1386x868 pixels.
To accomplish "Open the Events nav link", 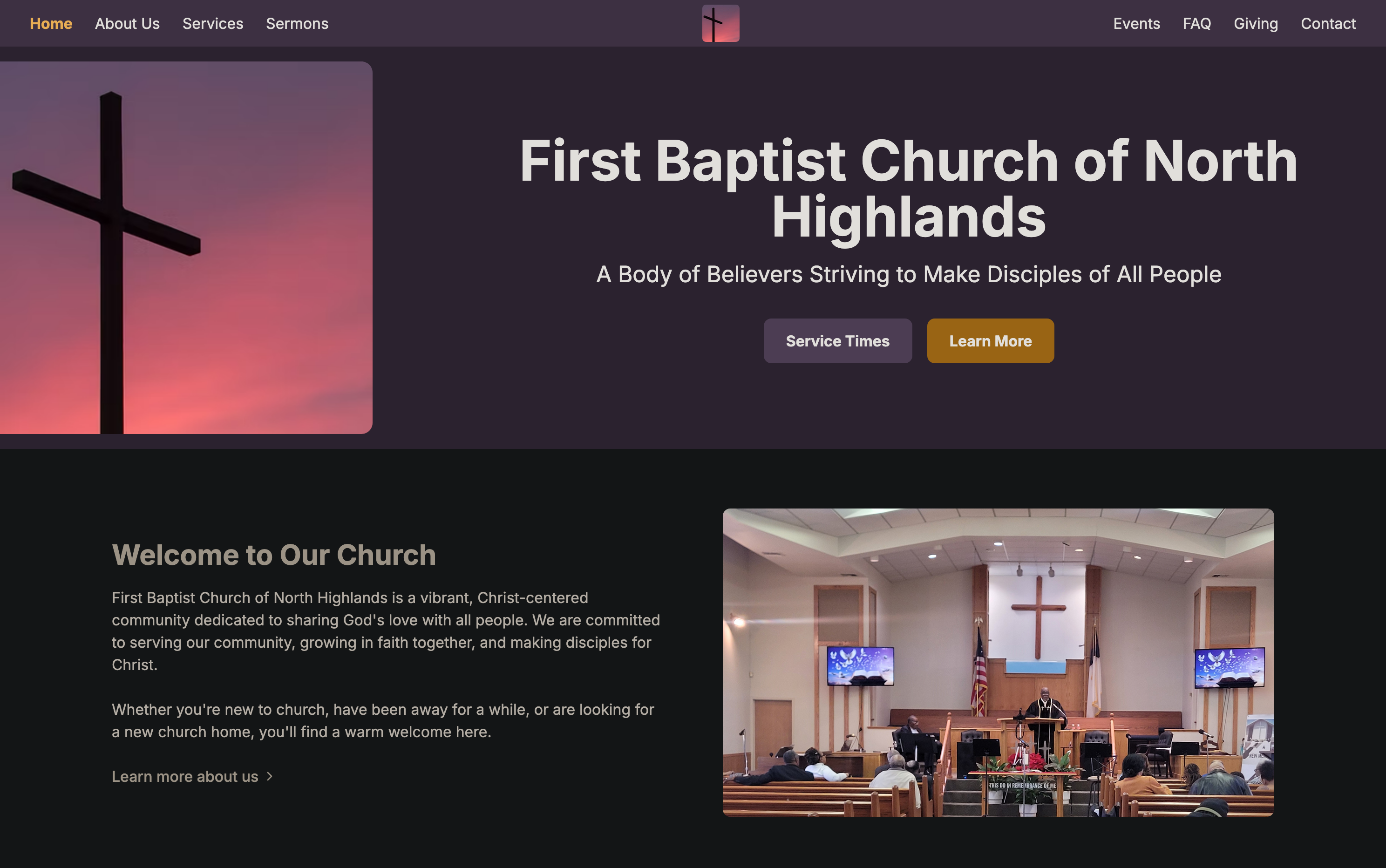I will click(x=1137, y=24).
